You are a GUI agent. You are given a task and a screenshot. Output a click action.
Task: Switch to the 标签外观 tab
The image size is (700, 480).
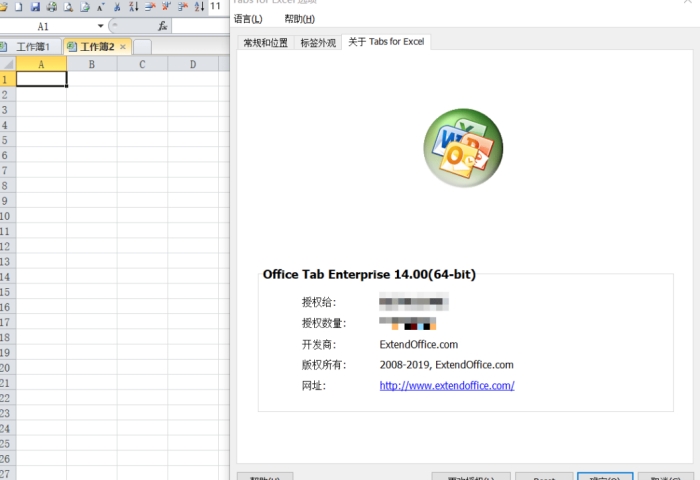click(x=318, y=42)
